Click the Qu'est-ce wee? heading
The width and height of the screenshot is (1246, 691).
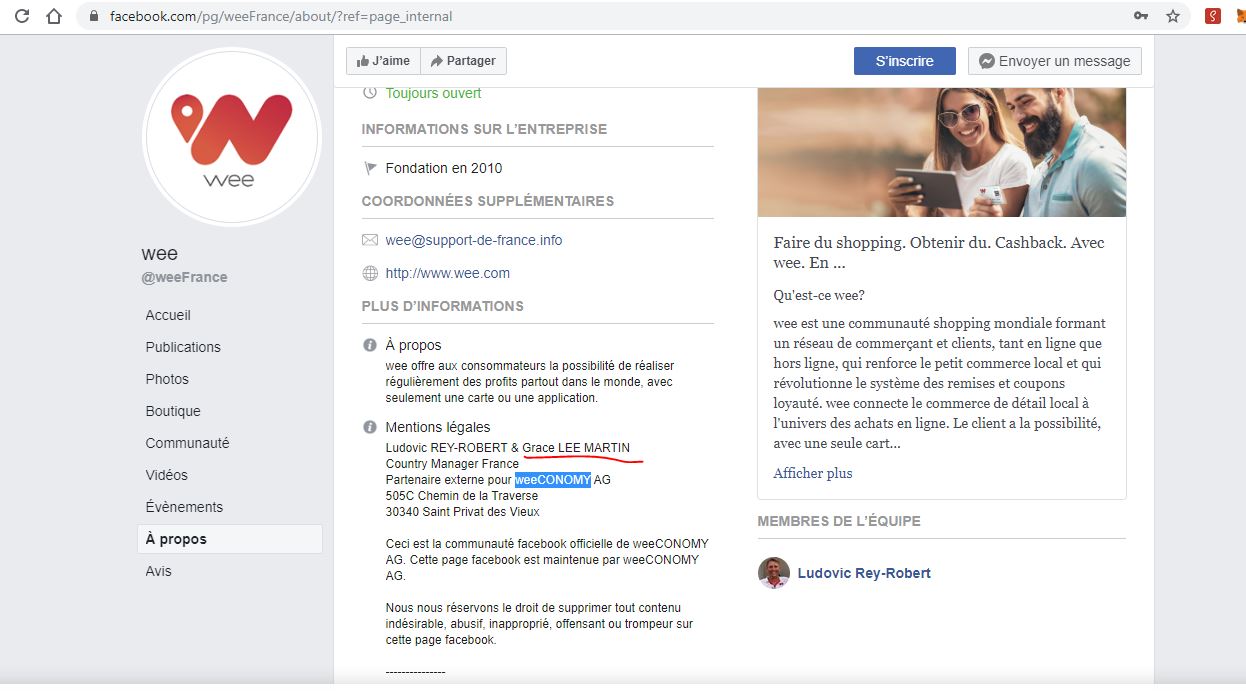[x=819, y=296]
